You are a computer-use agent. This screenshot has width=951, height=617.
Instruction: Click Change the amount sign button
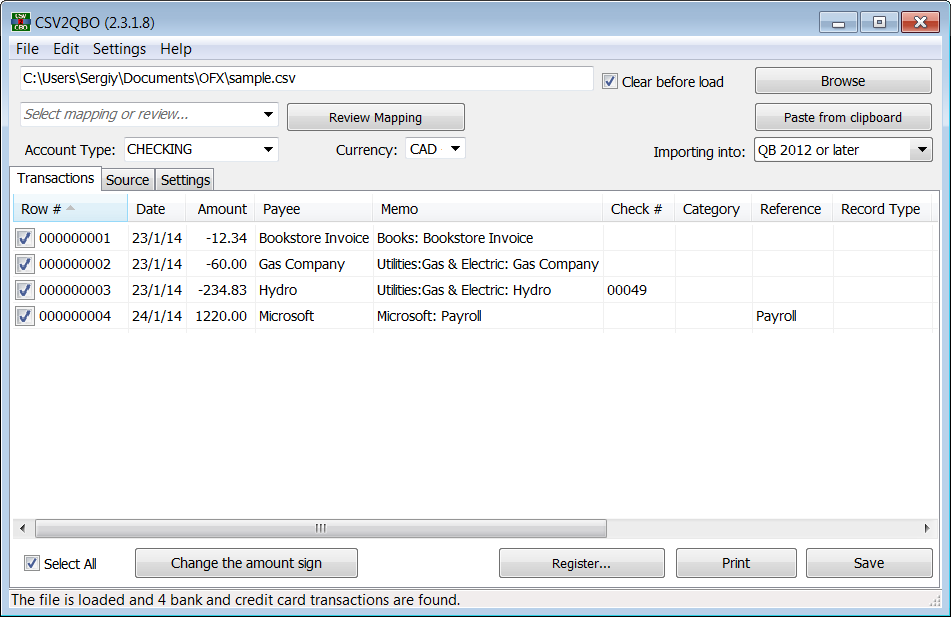[x=246, y=563]
